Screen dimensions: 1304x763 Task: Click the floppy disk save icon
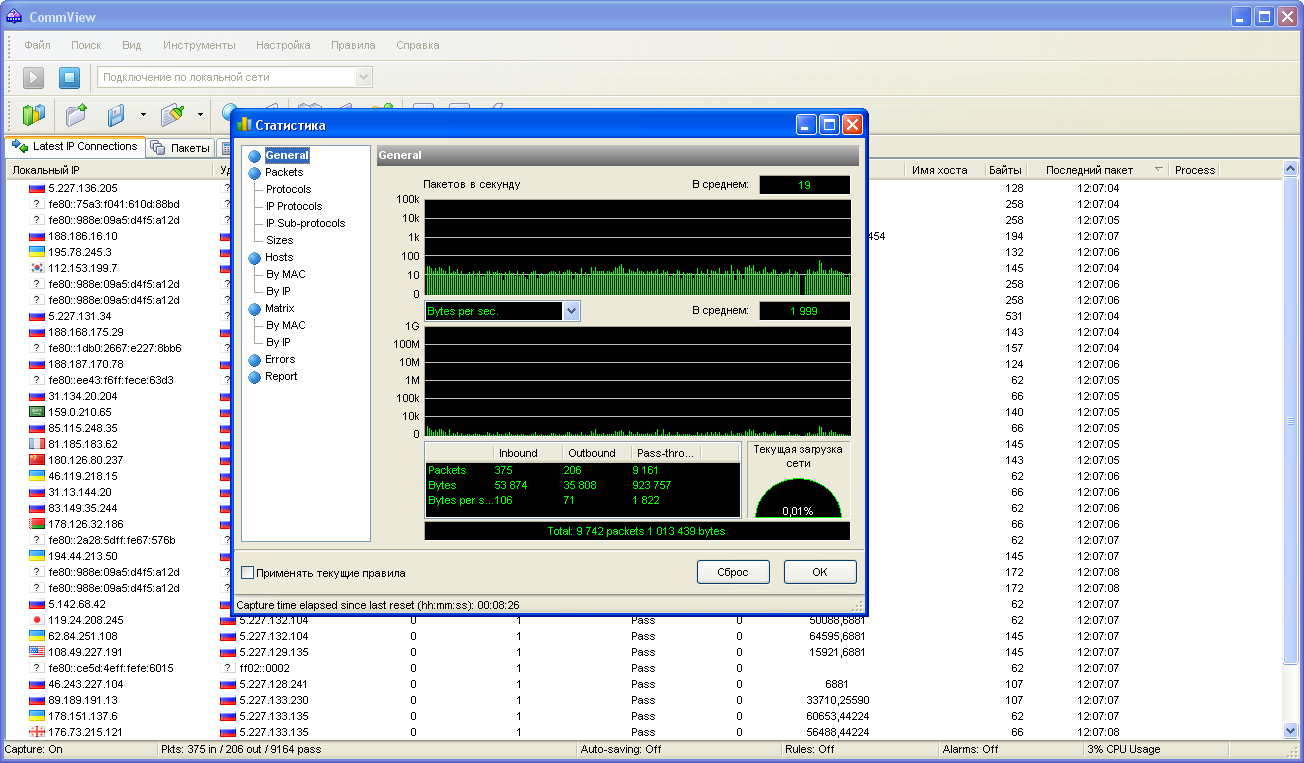click(116, 115)
